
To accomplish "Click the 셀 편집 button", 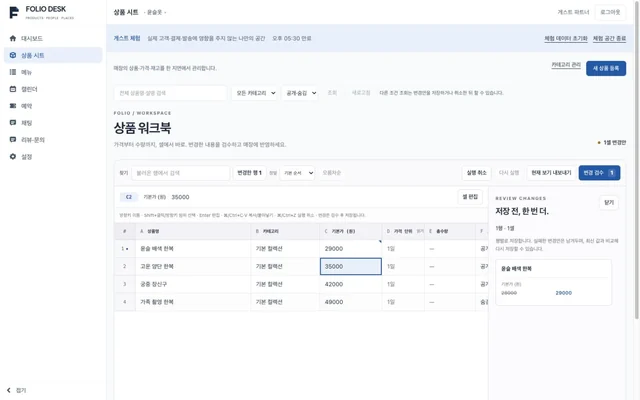I will click(x=470, y=197).
